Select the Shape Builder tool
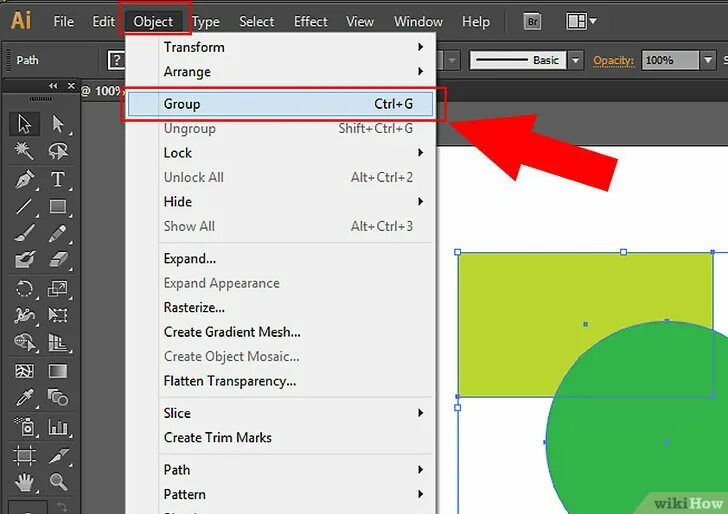Screen dimensions: 728x514 pos(24,343)
